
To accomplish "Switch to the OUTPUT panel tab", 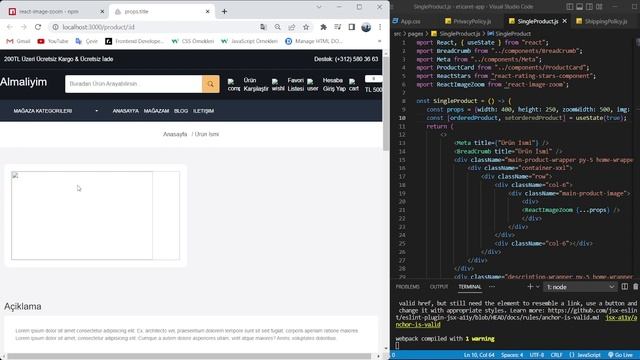I will coord(439,287).
